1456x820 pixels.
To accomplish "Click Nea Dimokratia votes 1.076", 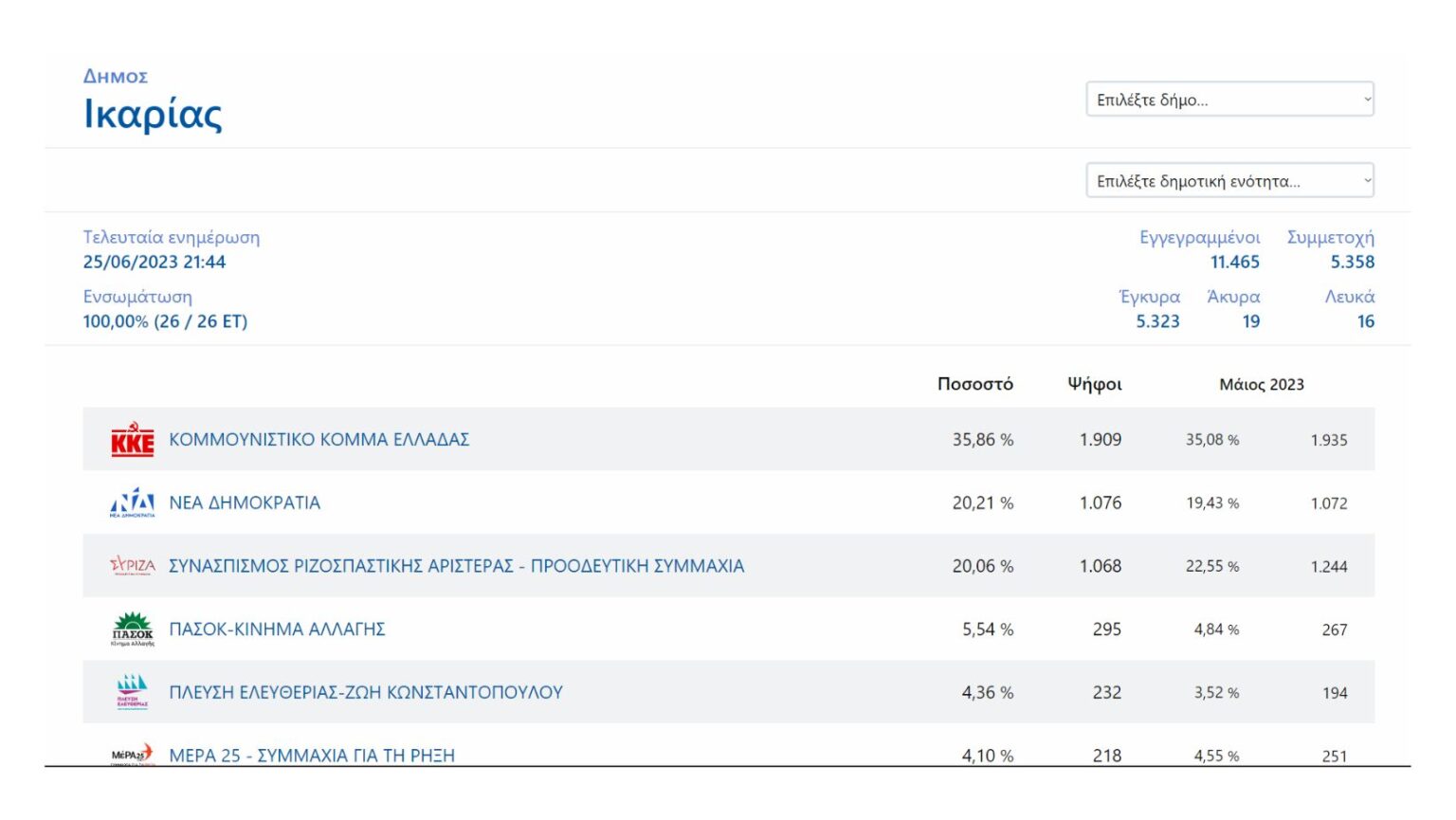I will [x=1101, y=503].
